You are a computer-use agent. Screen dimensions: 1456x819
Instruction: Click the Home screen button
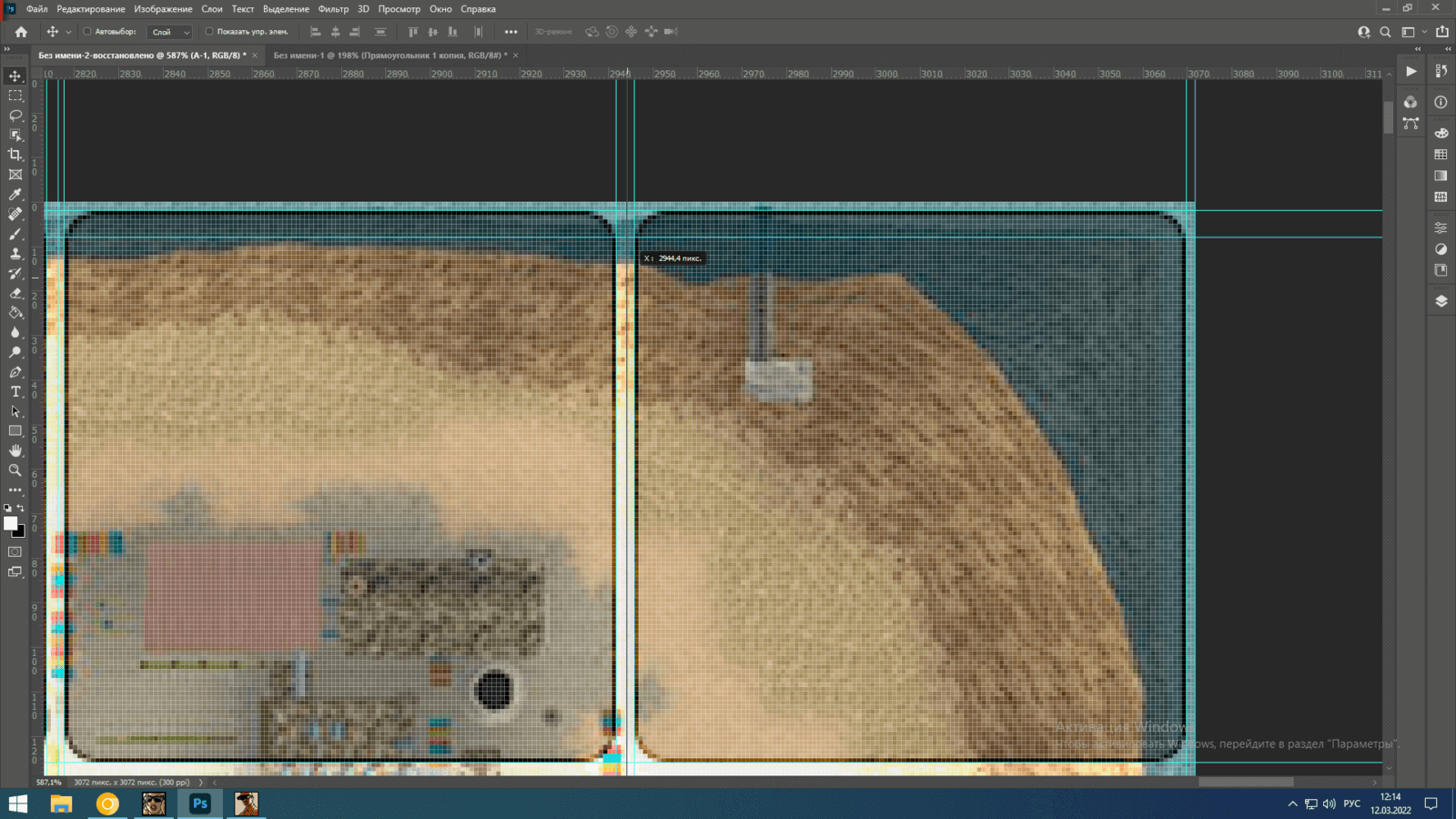pos(21,32)
